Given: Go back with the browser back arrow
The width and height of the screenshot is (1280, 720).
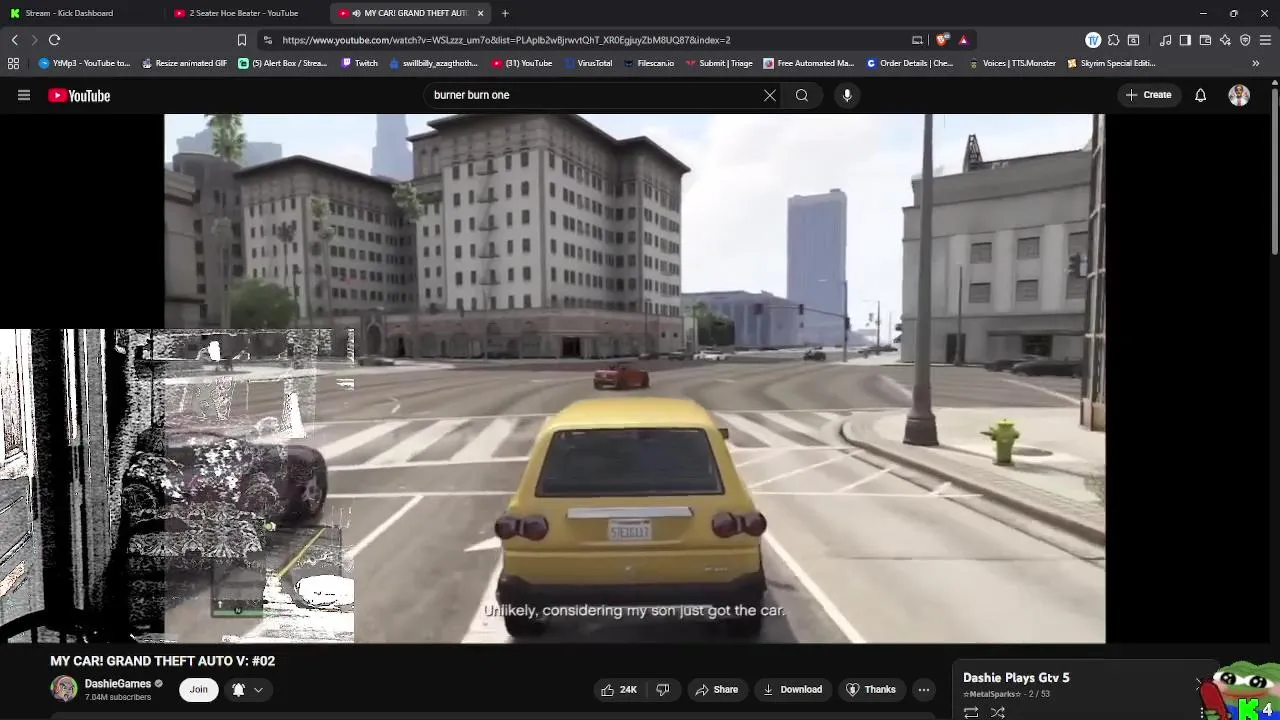Looking at the screenshot, I should 14,40.
